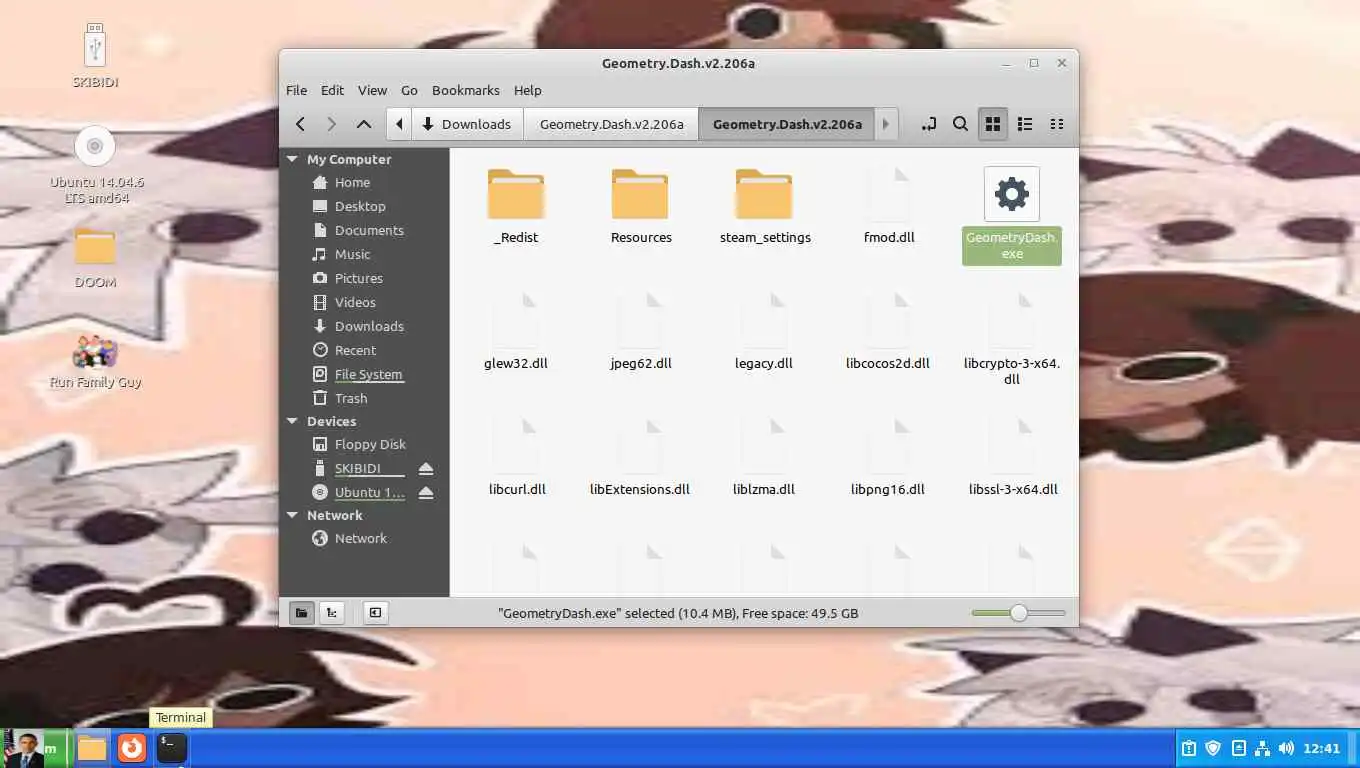The height and width of the screenshot is (768, 1360).
Task: Open the Go menu
Action: (x=409, y=90)
